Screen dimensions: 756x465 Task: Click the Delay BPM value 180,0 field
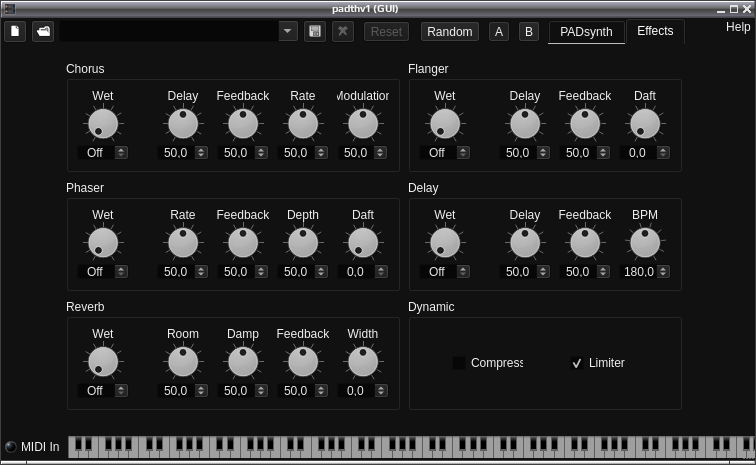[638, 272]
